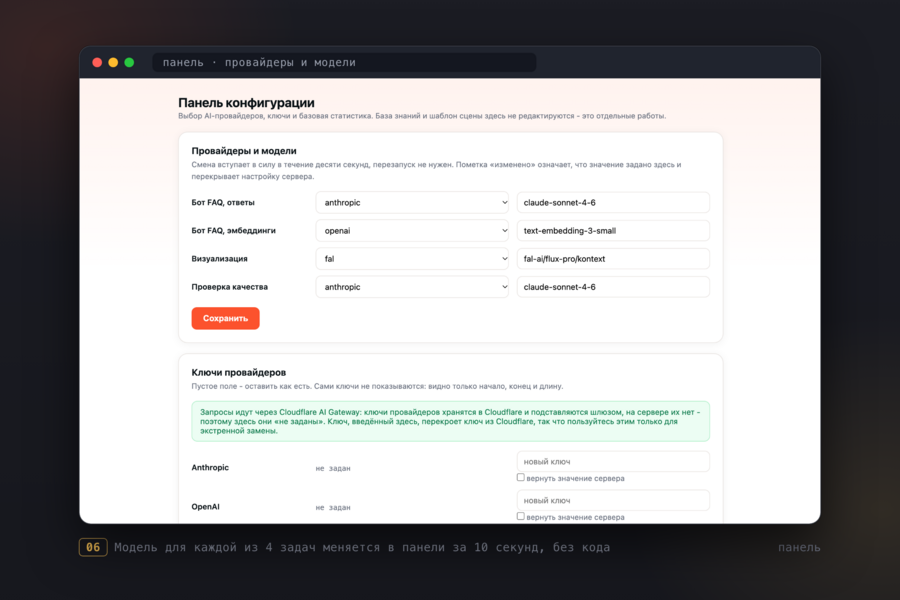Expand the Визуализация provider dropdown
This screenshot has height=600, width=900.
[x=412, y=259]
